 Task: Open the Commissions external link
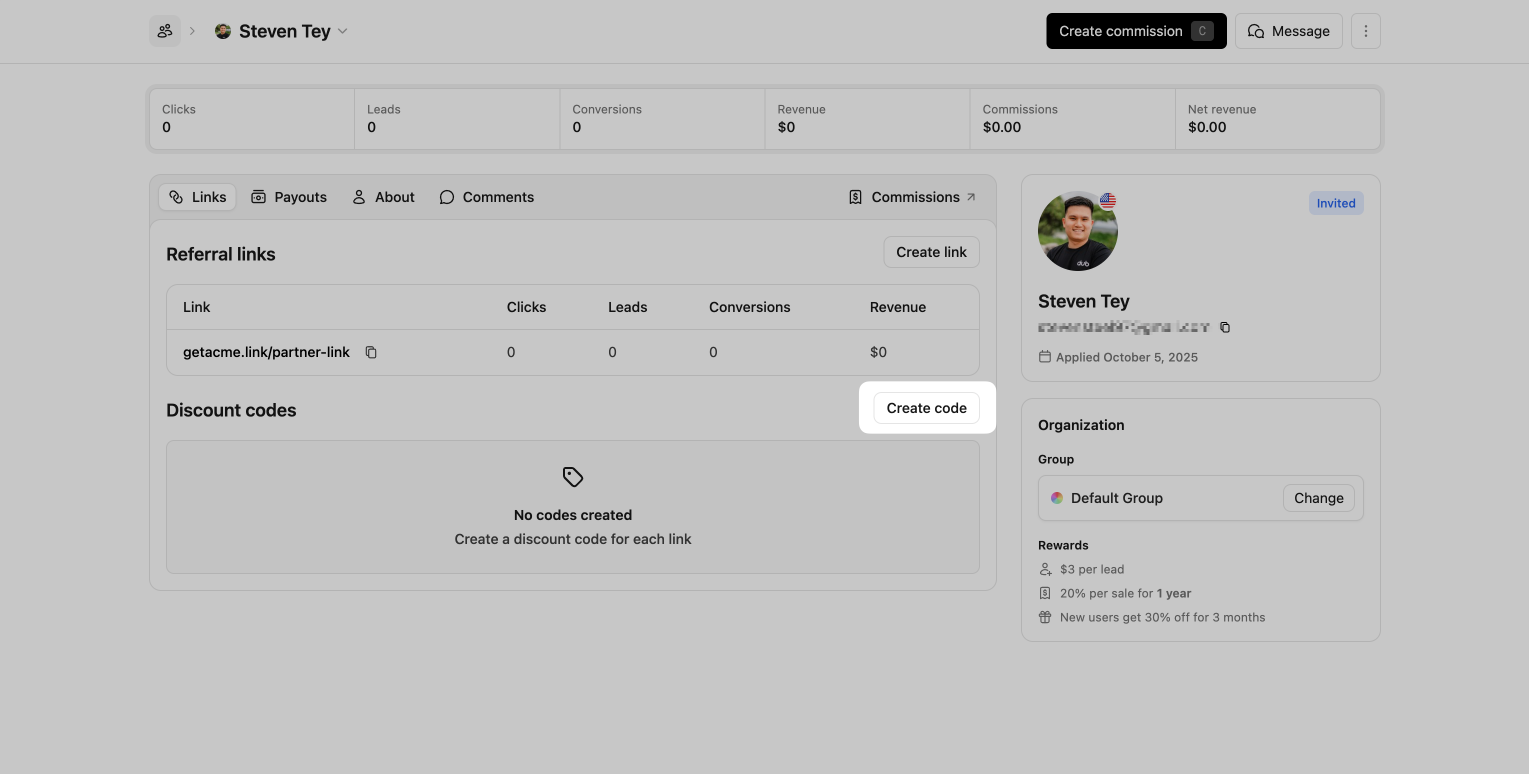tap(912, 197)
